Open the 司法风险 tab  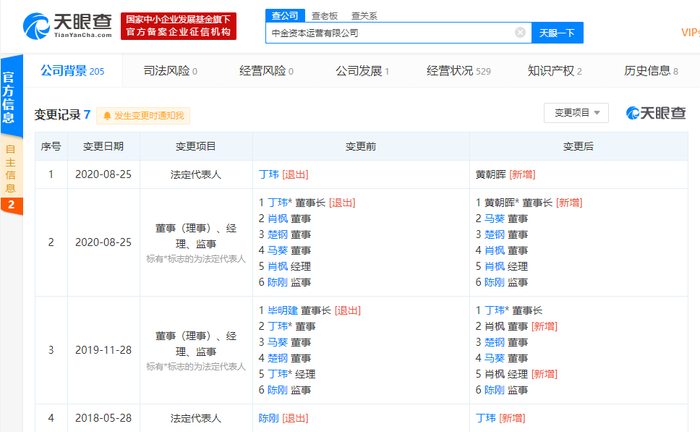click(x=170, y=71)
